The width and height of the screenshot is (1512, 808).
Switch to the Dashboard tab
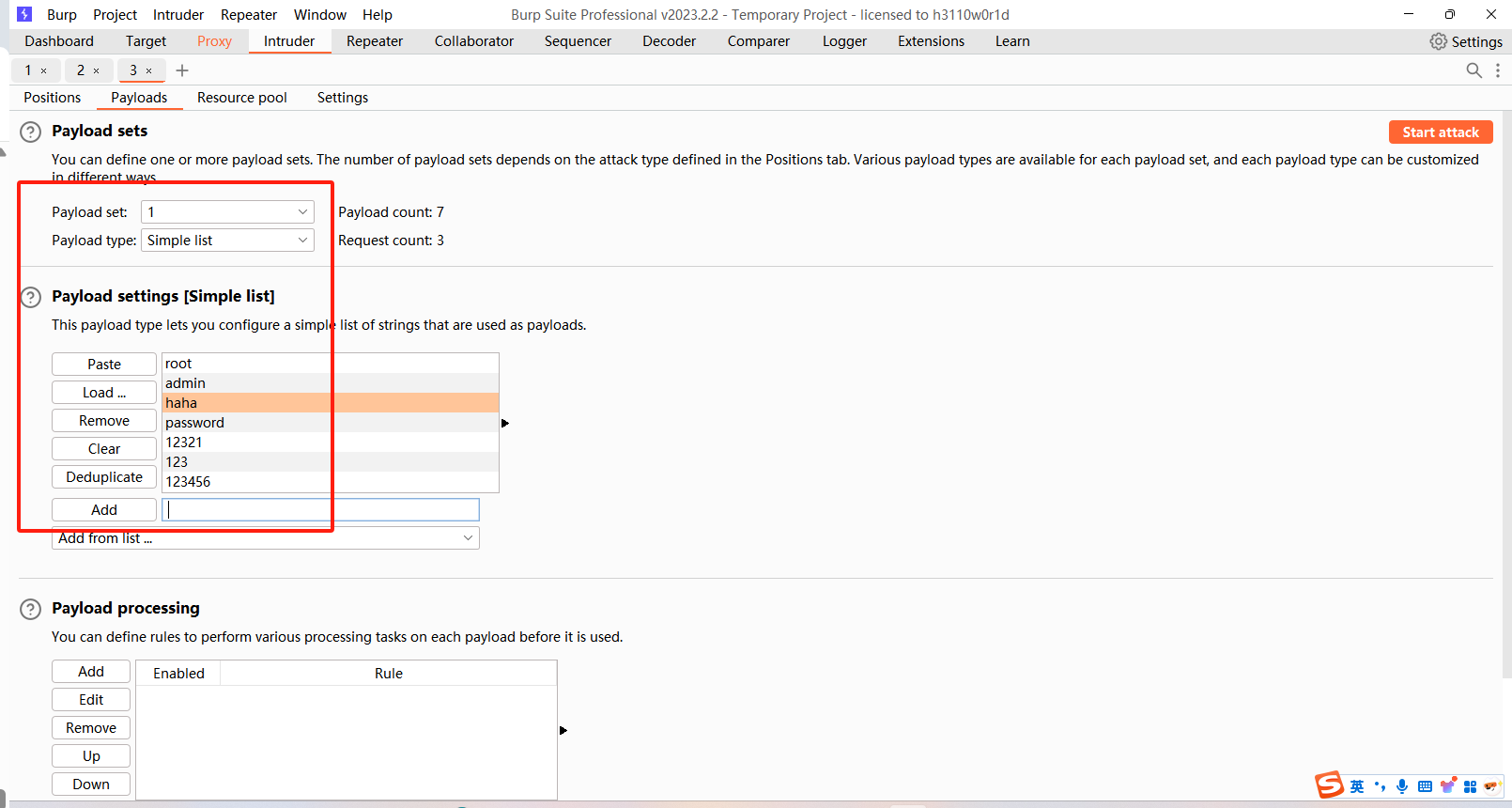click(x=59, y=41)
